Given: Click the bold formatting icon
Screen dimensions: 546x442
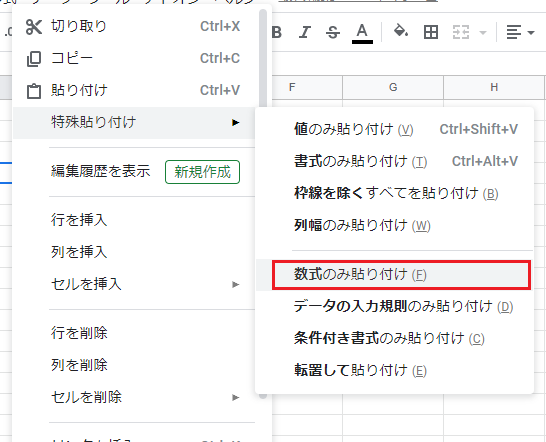Looking at the screenshot, I should coord(277,33).
